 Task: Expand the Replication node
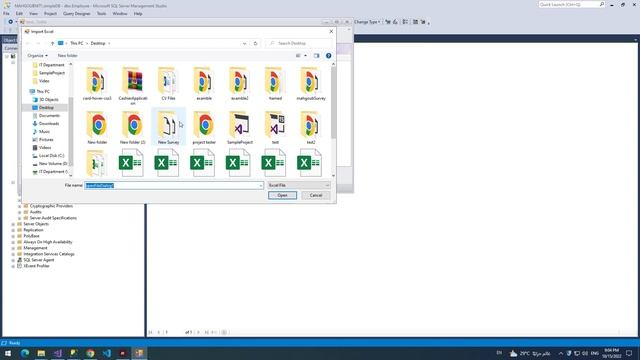click(13, 230)
